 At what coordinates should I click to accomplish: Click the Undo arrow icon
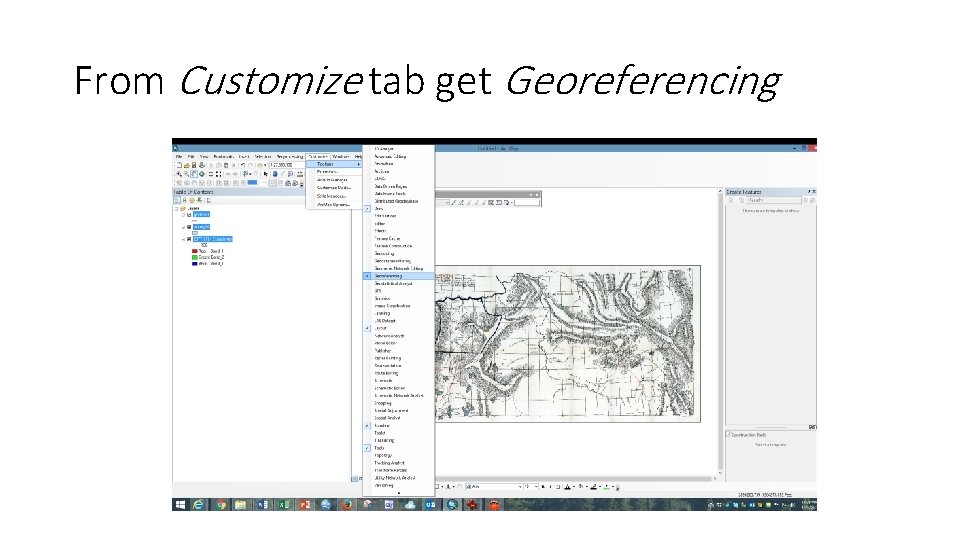point(242,165)
